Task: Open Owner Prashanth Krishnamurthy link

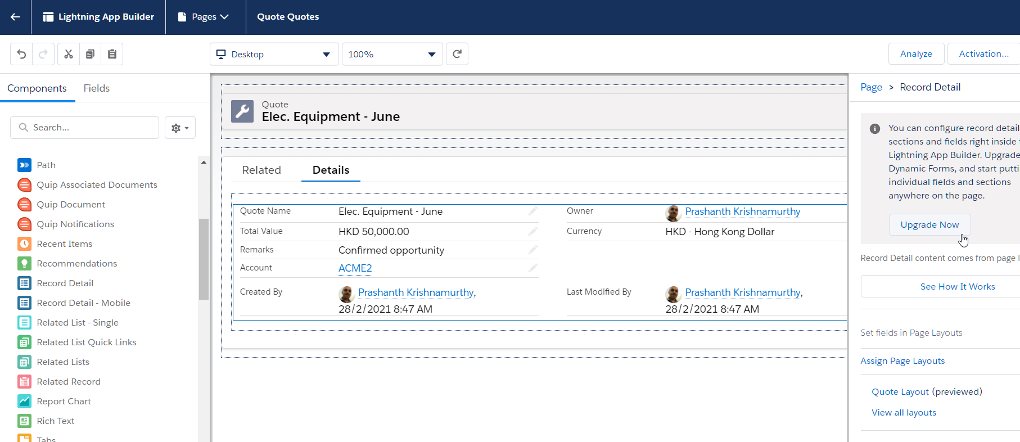Action: (x=742, y=212)
